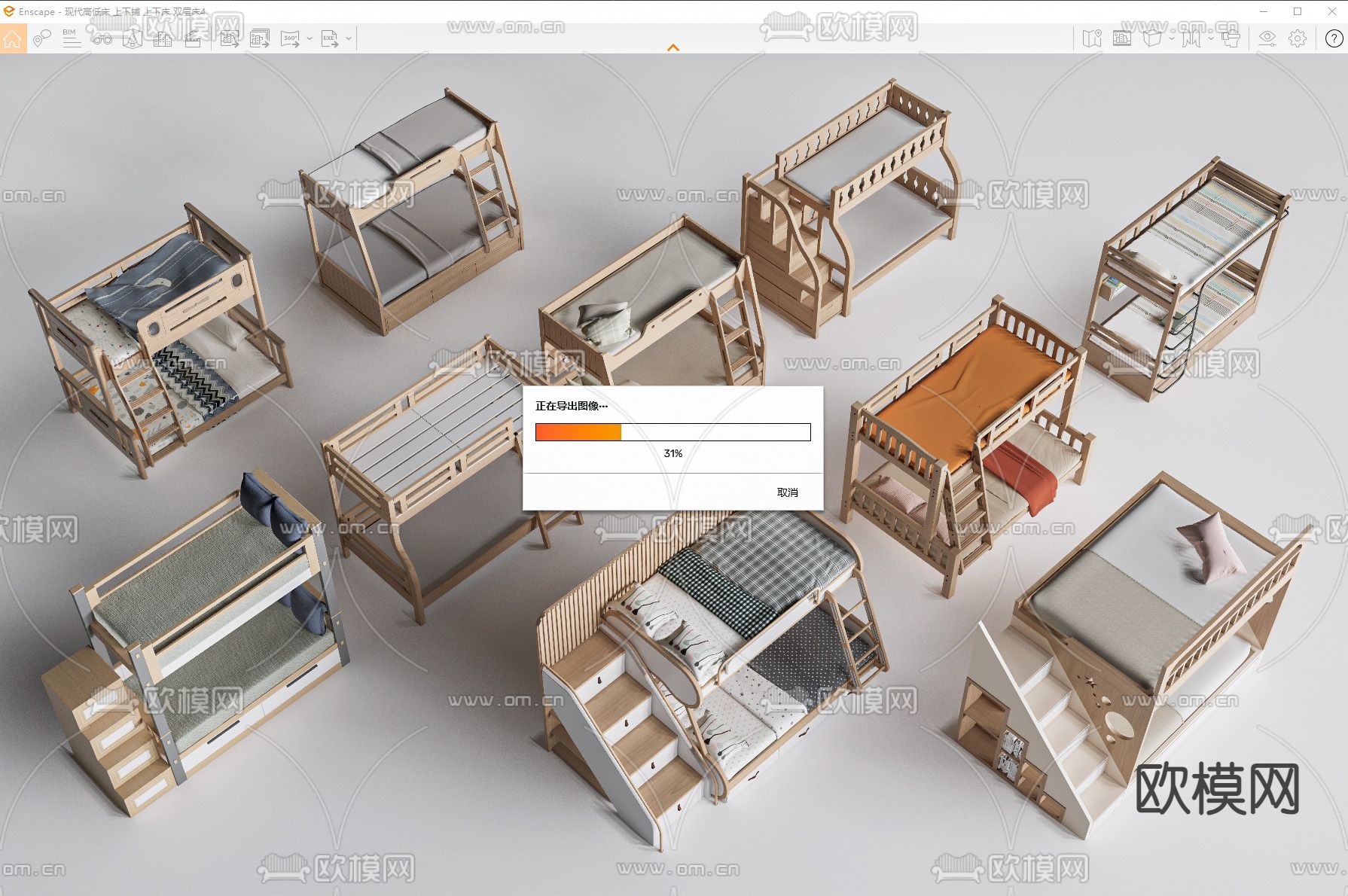Click the open-book navigation icon

click(x=1191, y=38)
